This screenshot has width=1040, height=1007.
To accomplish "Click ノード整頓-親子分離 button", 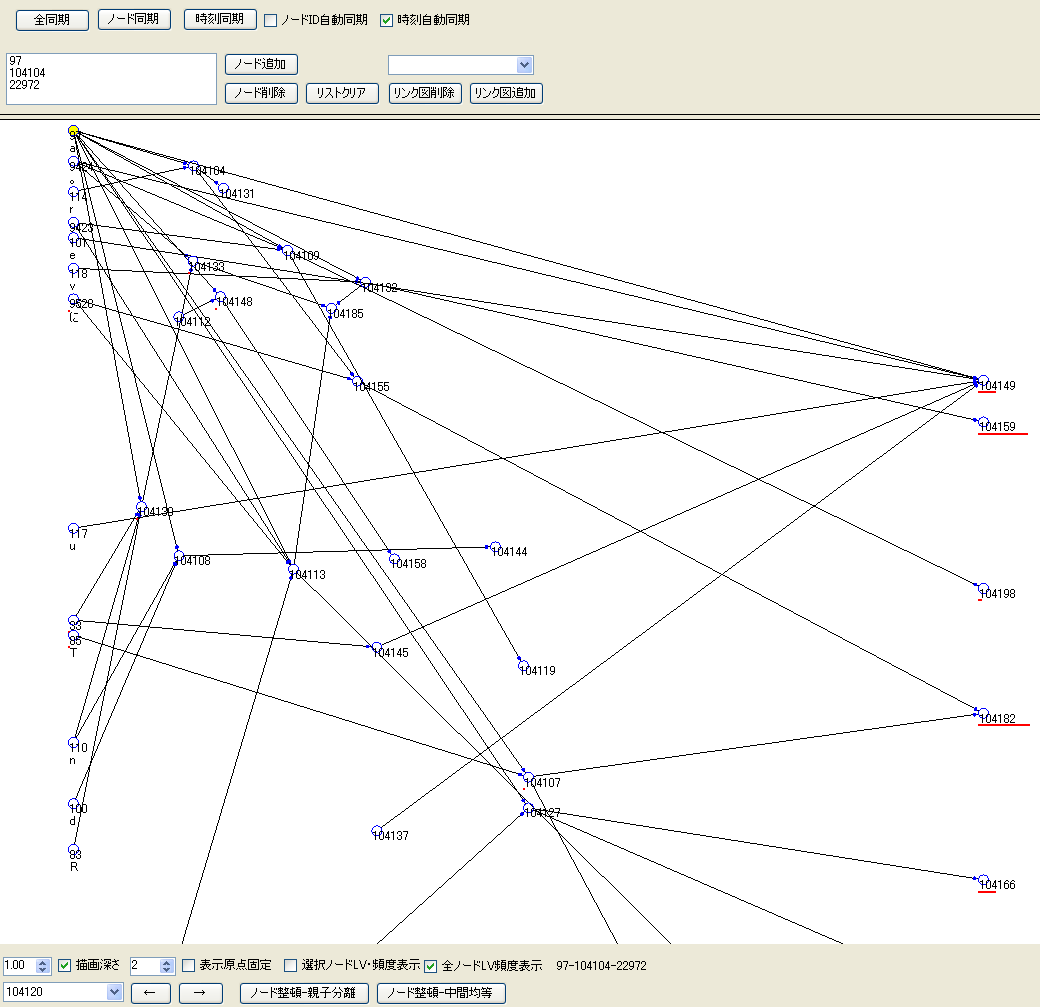I will pos(304,993).
